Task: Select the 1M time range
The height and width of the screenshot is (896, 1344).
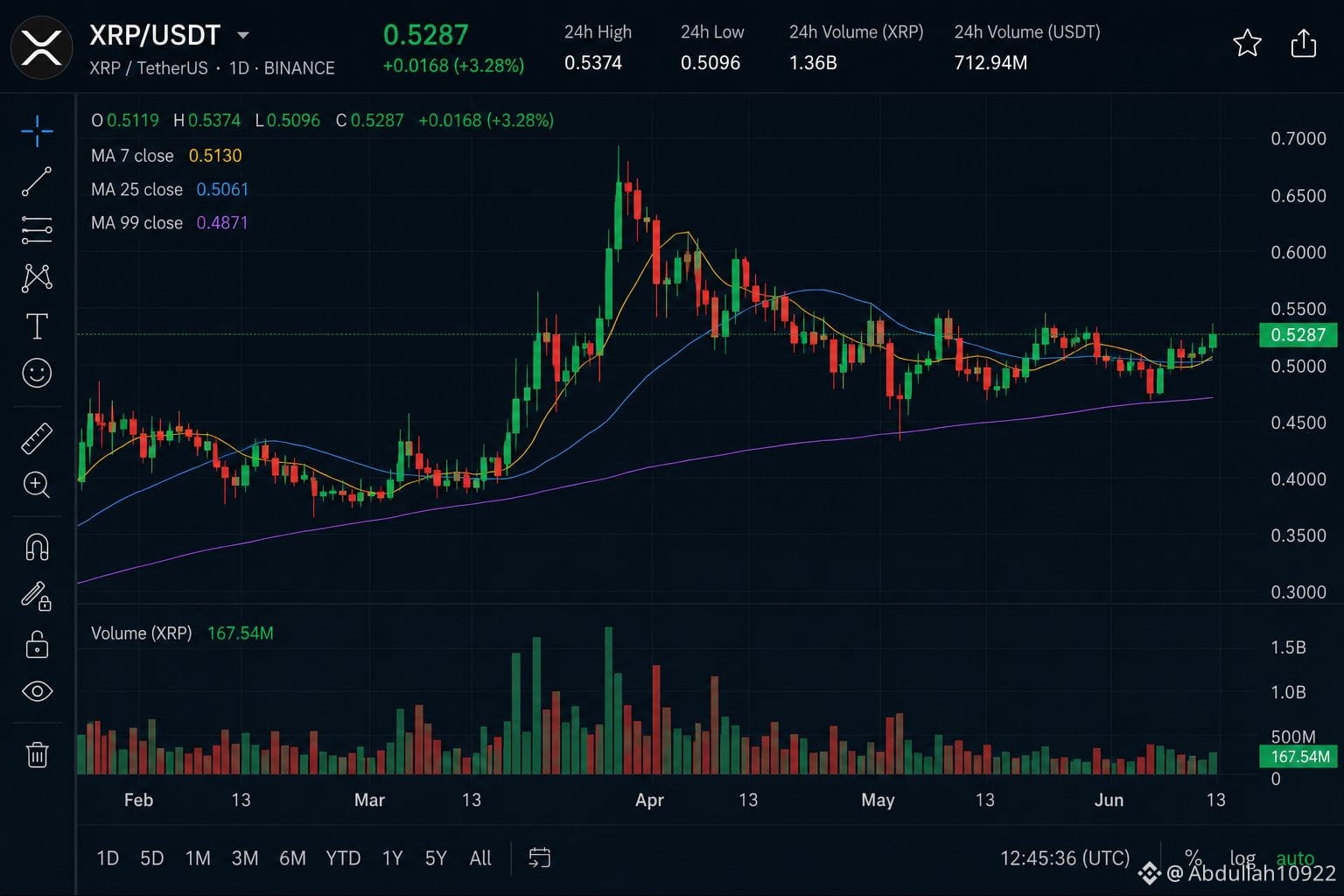Action: click(198, 858)
